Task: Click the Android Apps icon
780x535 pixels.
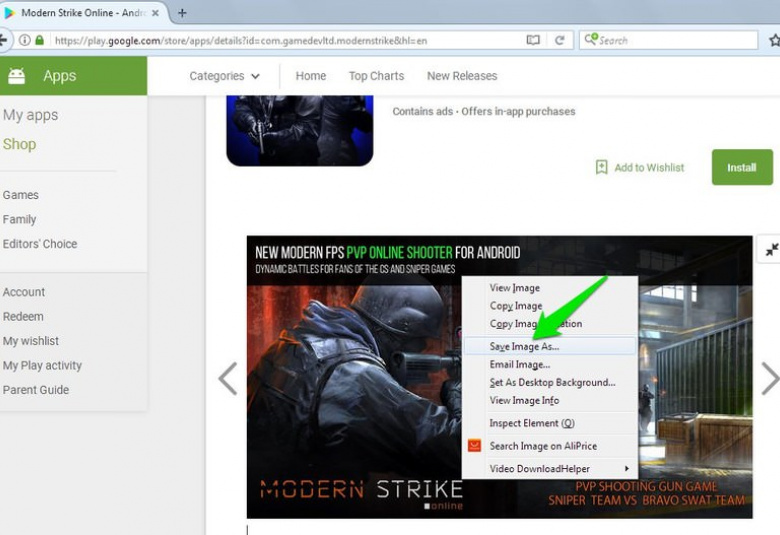Action: click(16, 76)
